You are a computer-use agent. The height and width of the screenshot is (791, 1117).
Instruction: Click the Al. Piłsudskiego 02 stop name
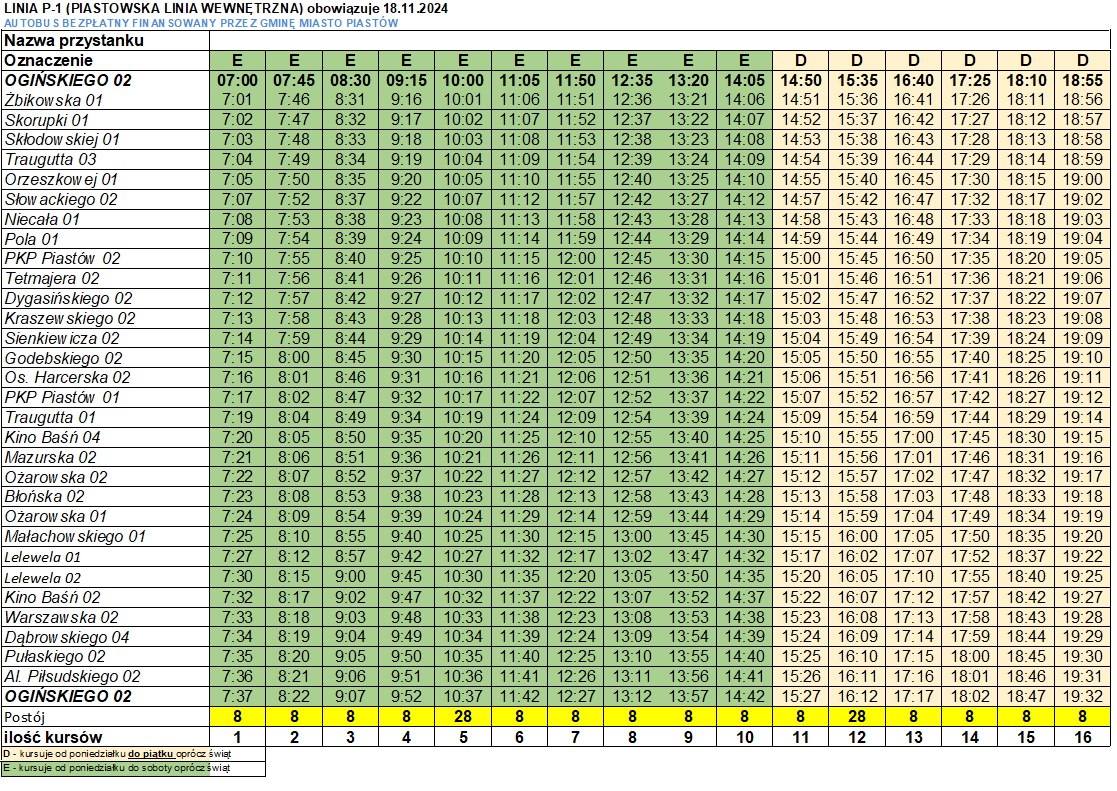point(73,677)
